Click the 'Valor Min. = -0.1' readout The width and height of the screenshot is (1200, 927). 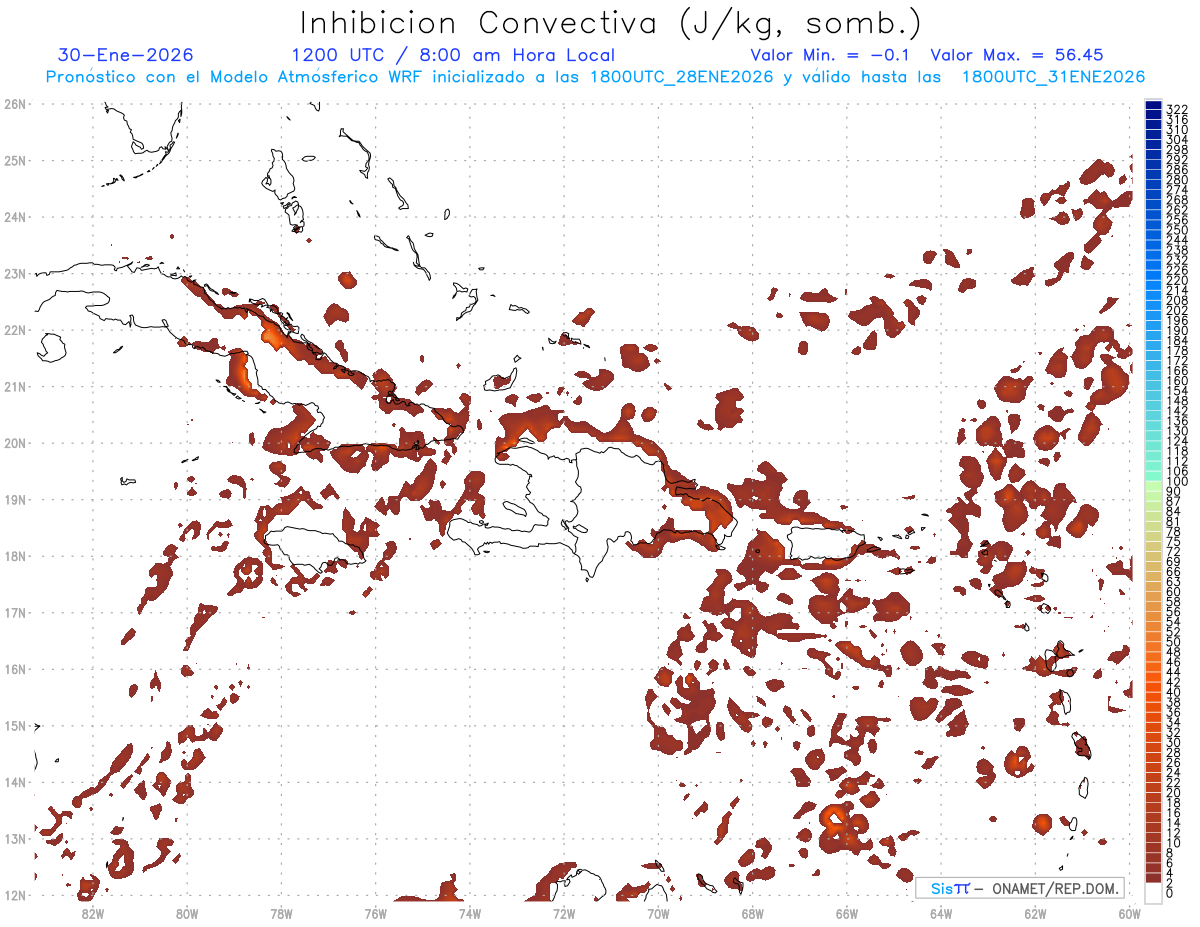coord(832,55)
